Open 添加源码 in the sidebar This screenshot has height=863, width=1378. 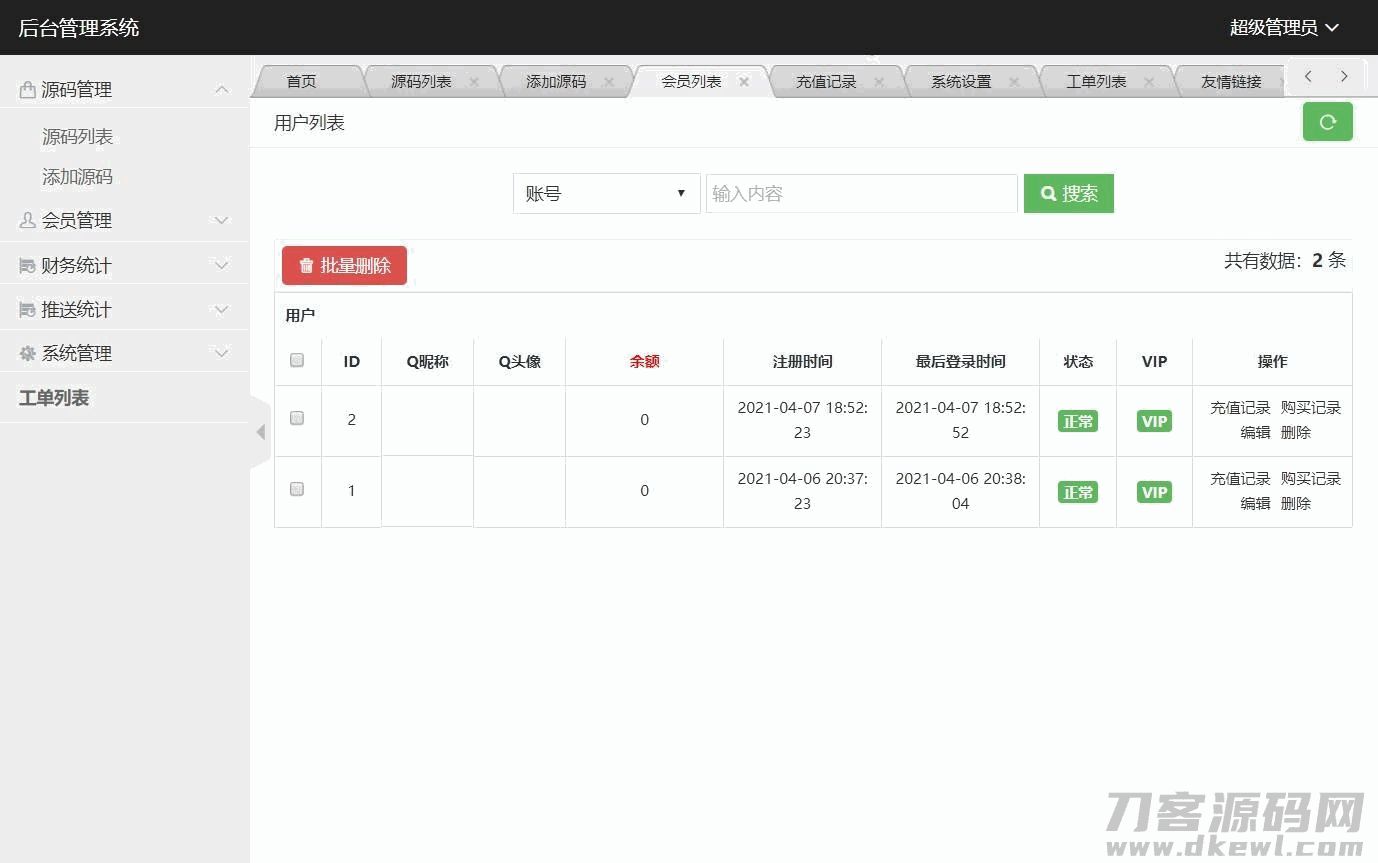tap(77, 177)
